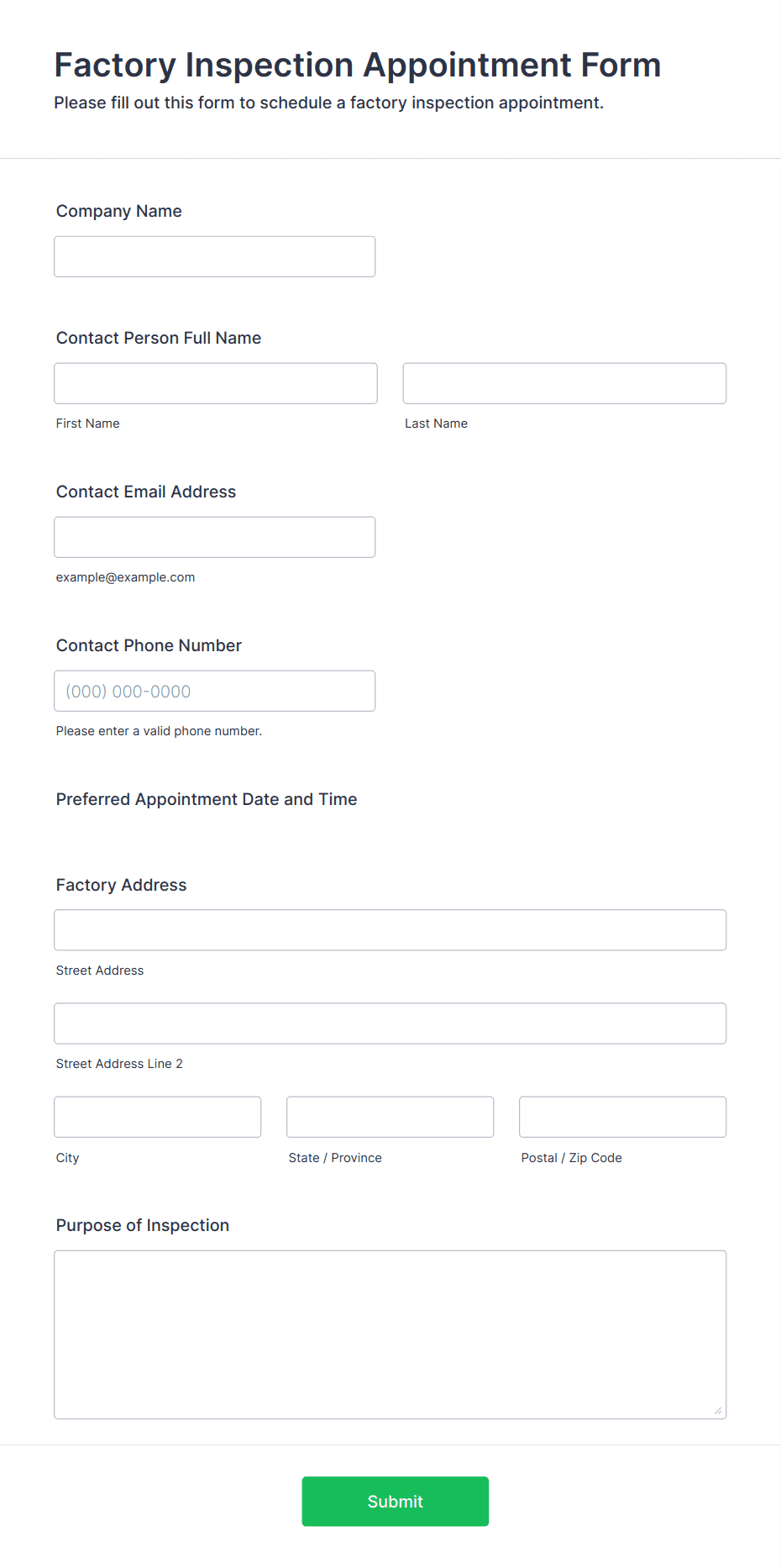Viewport: 781px width, 1568px height.
Task: Select the Last Name text box
Action: 564,383
